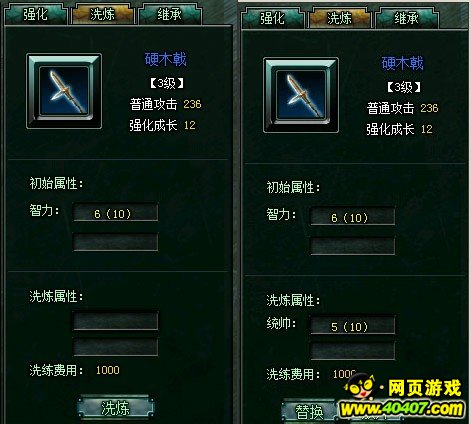
Task: Select the 继承 tab in right panel
Action: point(407,18)
